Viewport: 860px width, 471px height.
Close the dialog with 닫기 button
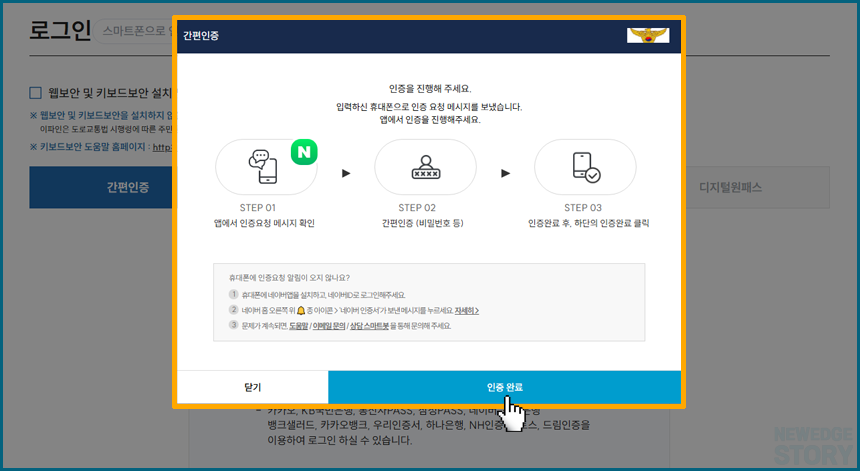pos(252,387)
